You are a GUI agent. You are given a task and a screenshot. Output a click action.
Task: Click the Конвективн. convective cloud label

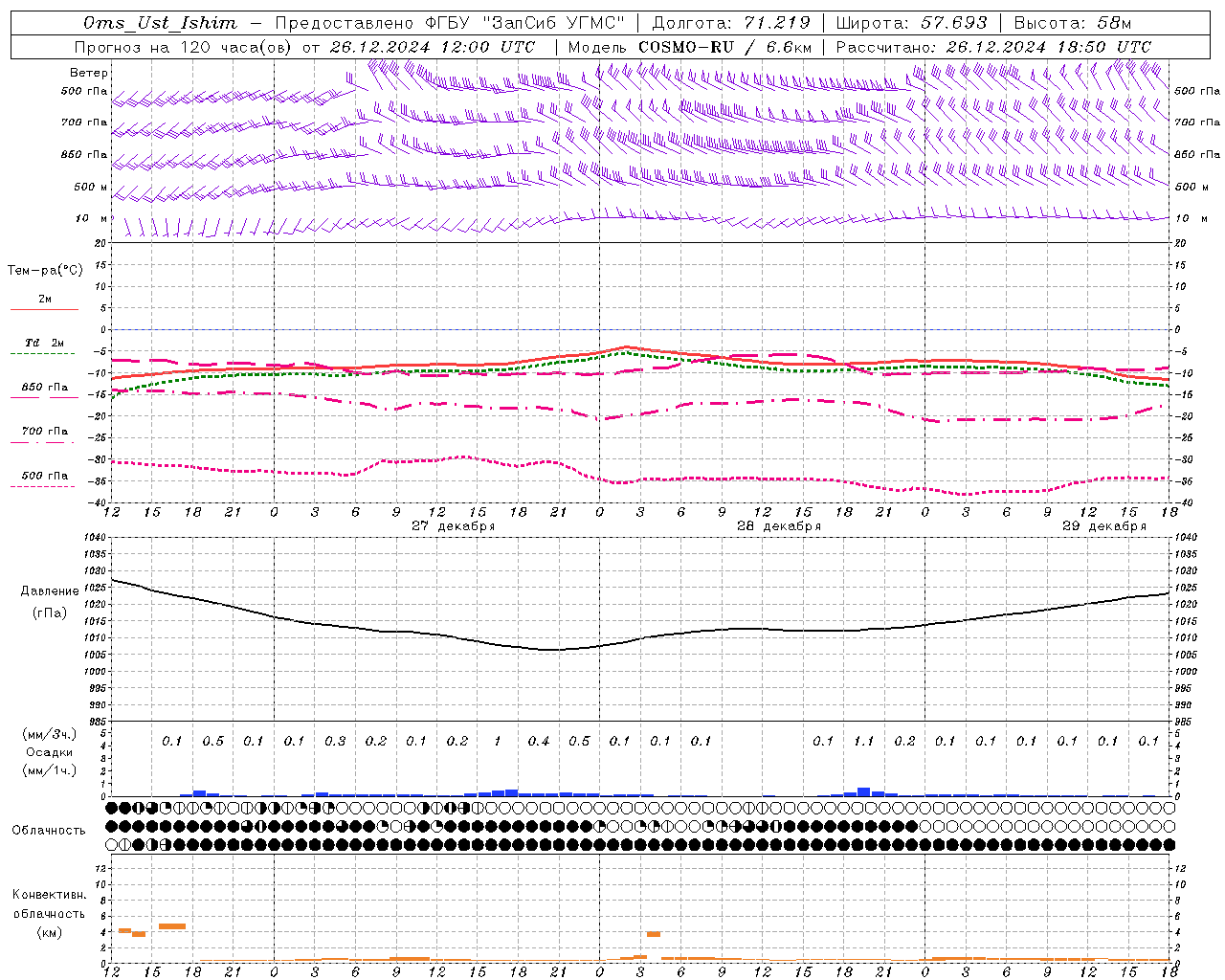point(49,895)
